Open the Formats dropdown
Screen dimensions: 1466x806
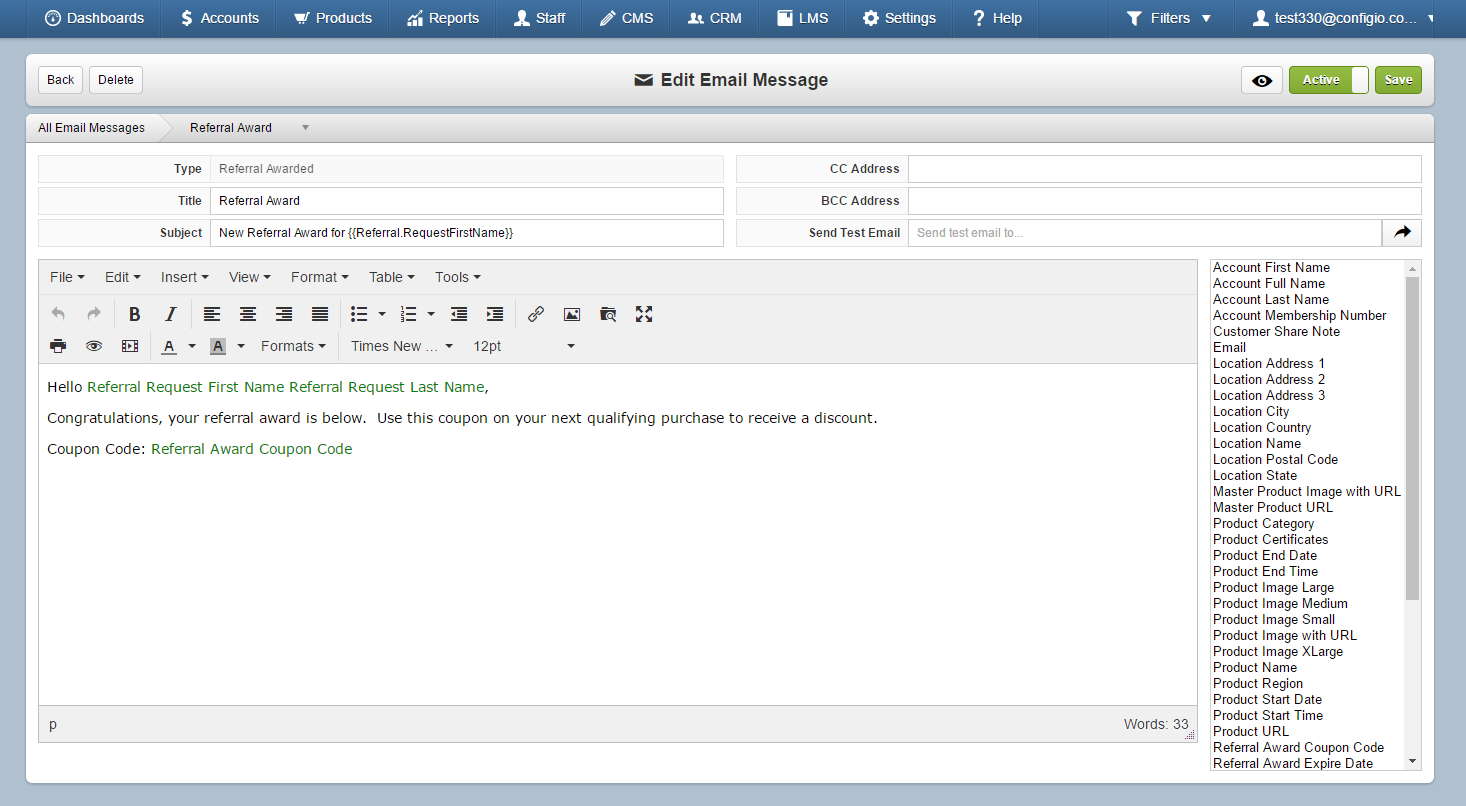293,346
